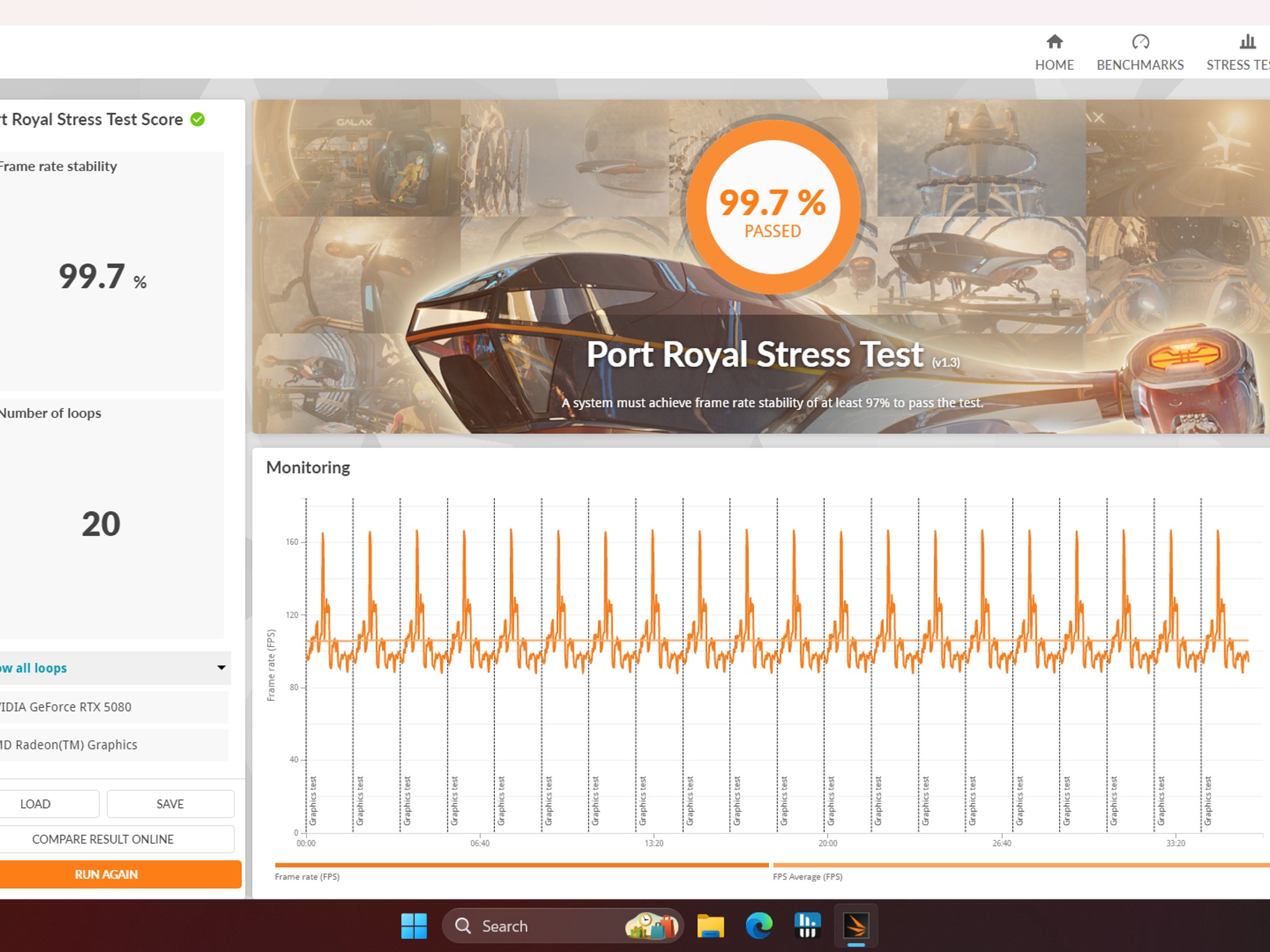Click the RUN AGAIN button

click(105, 874)
